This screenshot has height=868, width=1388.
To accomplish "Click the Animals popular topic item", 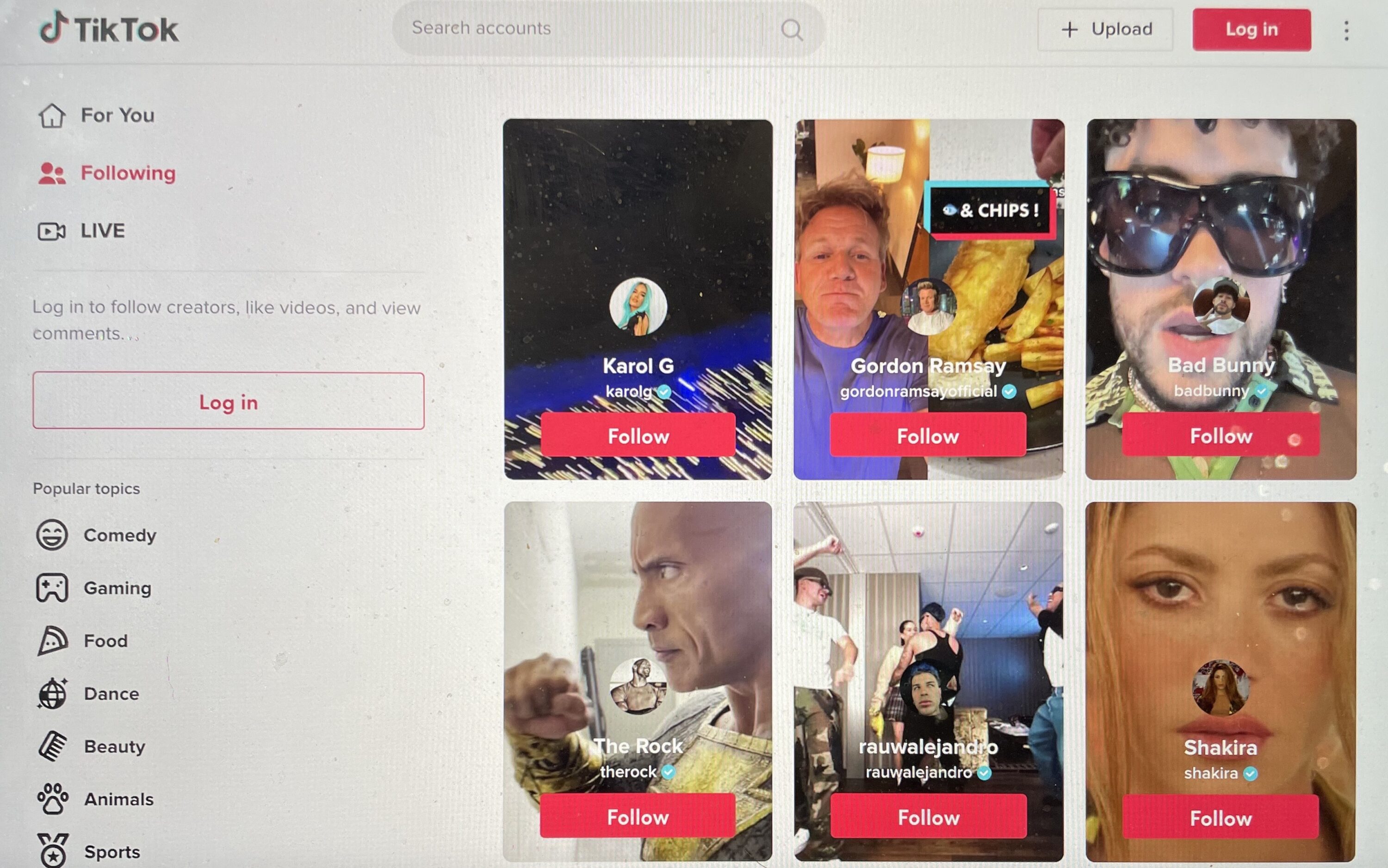I will pyautogui.click(x=118, y=799).
